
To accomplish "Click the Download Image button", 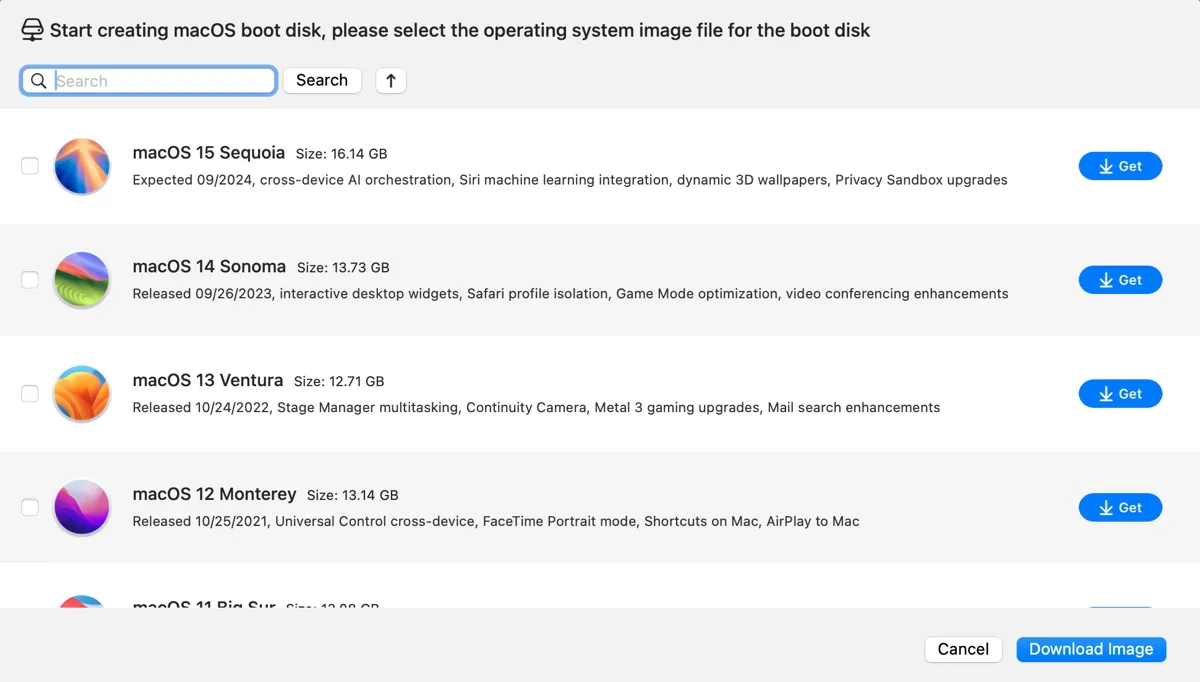I will pyautogui.click(x=1091, y=649).
